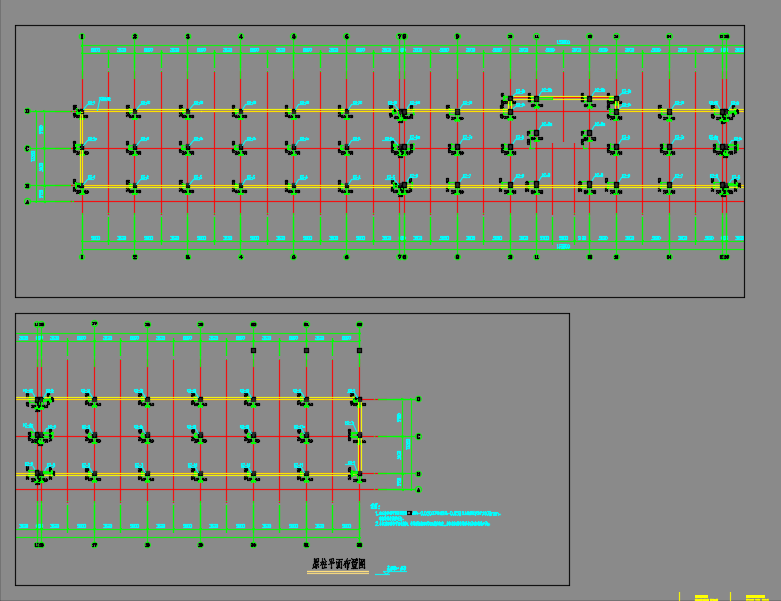Click the column symbol at axis 4 and C
This screenshot has width=781, height=601.
238,149
